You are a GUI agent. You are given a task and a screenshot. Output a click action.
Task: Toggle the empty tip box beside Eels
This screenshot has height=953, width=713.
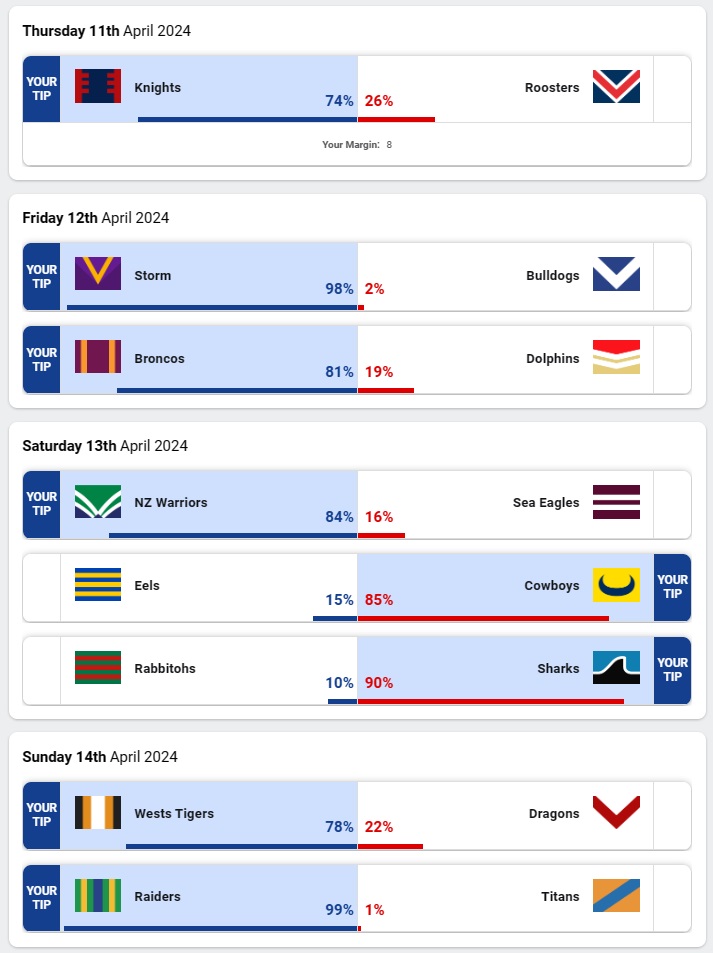pyautogui.click(x=42, y=586)
